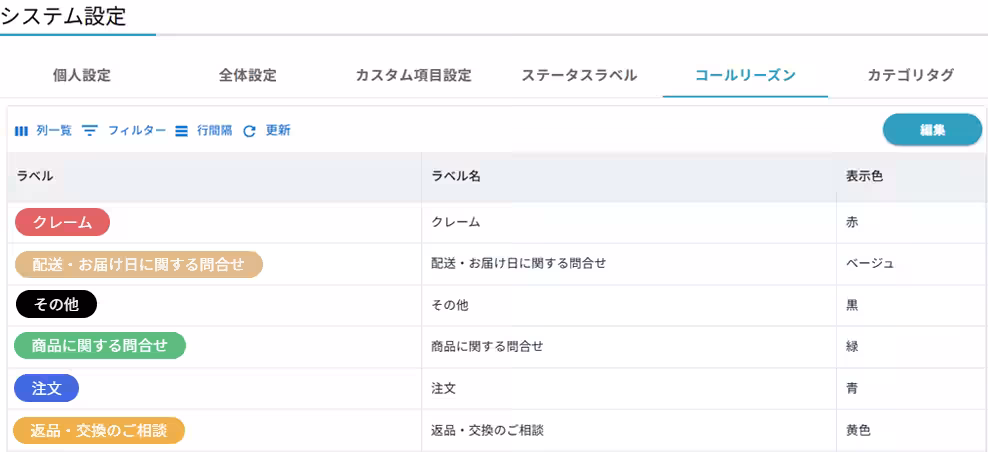Screen dimensions: 988x452
Task: Go to the ステータスラベル tab
Action: click(579, 75)
